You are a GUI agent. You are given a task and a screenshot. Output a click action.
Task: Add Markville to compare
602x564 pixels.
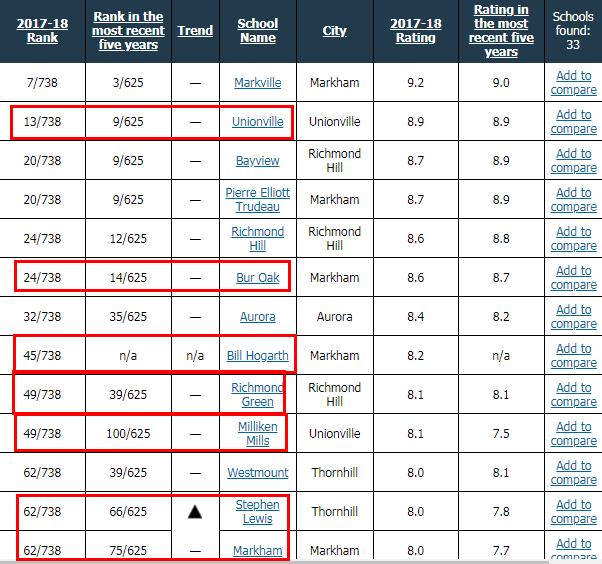tap(573, 83)
